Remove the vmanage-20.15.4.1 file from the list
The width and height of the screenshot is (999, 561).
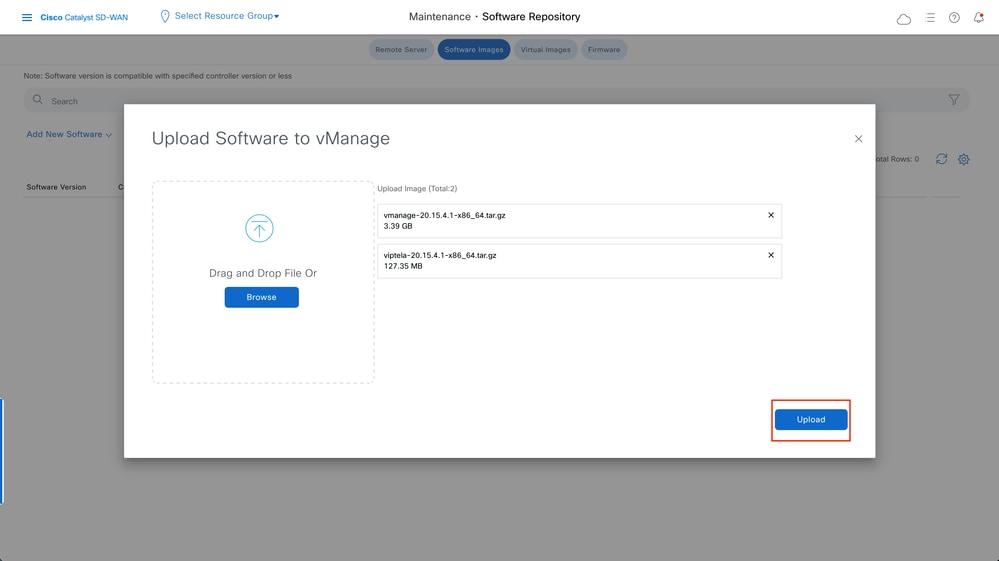(771, 215)
